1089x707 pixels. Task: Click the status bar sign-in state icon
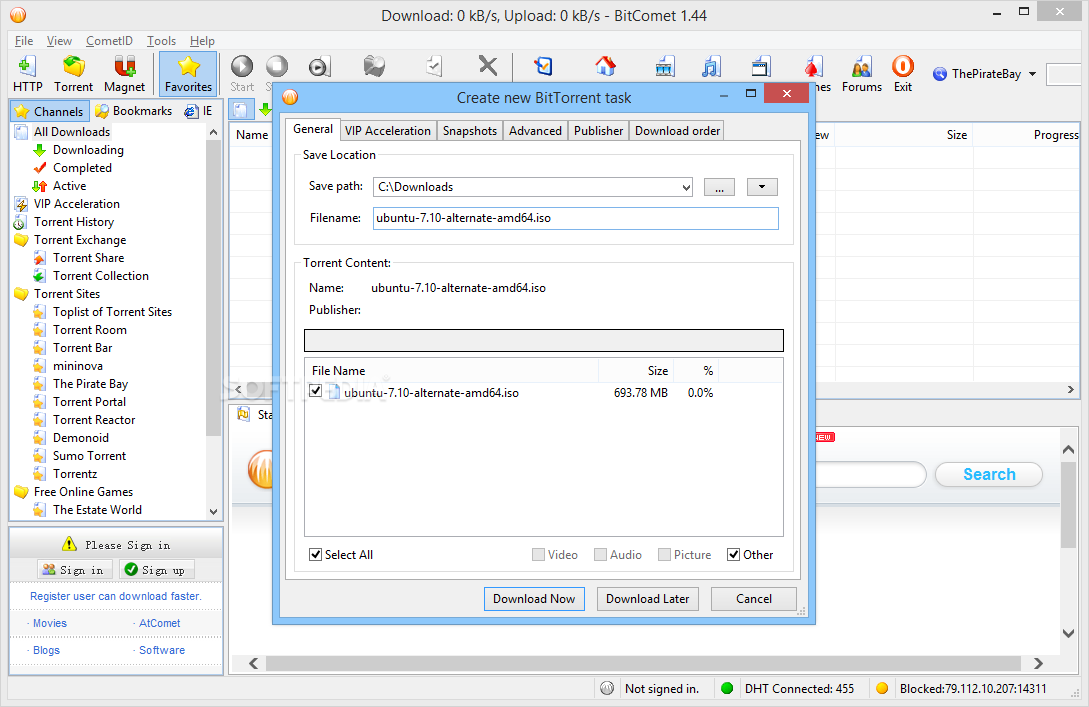pos(607,688)
